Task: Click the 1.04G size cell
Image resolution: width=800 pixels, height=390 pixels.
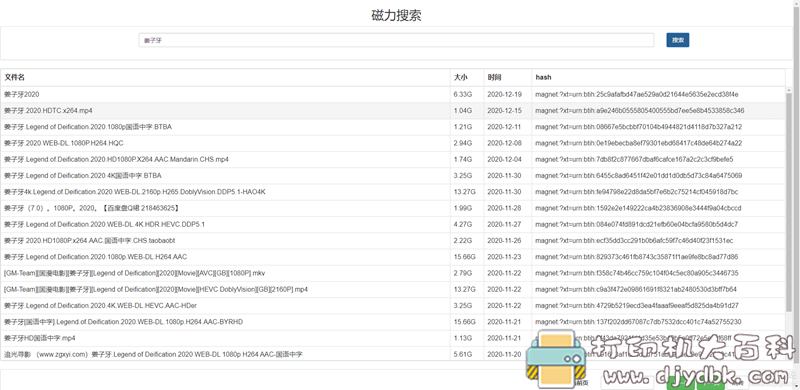Action: pyautogui.click(x=463, y=111)
